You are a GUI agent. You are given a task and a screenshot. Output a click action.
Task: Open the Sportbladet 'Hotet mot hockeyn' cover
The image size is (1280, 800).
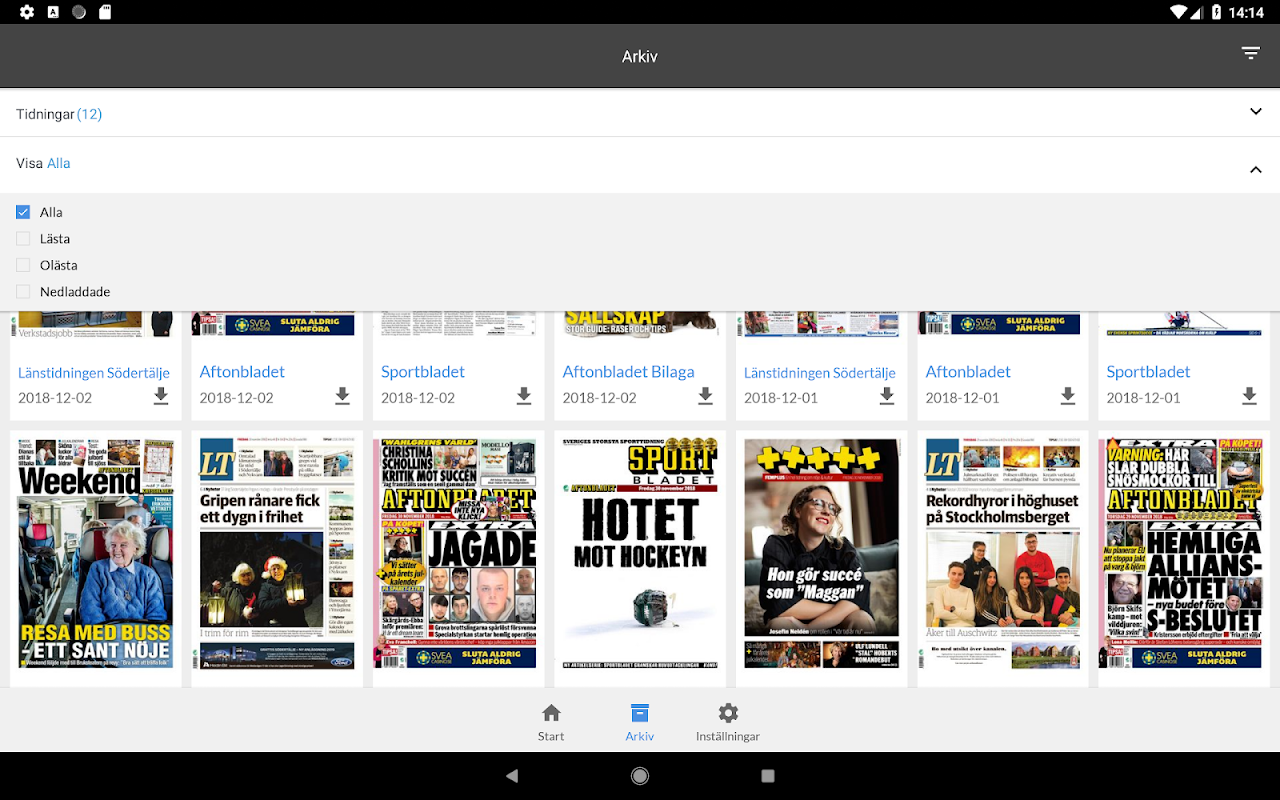click(640, 553)
